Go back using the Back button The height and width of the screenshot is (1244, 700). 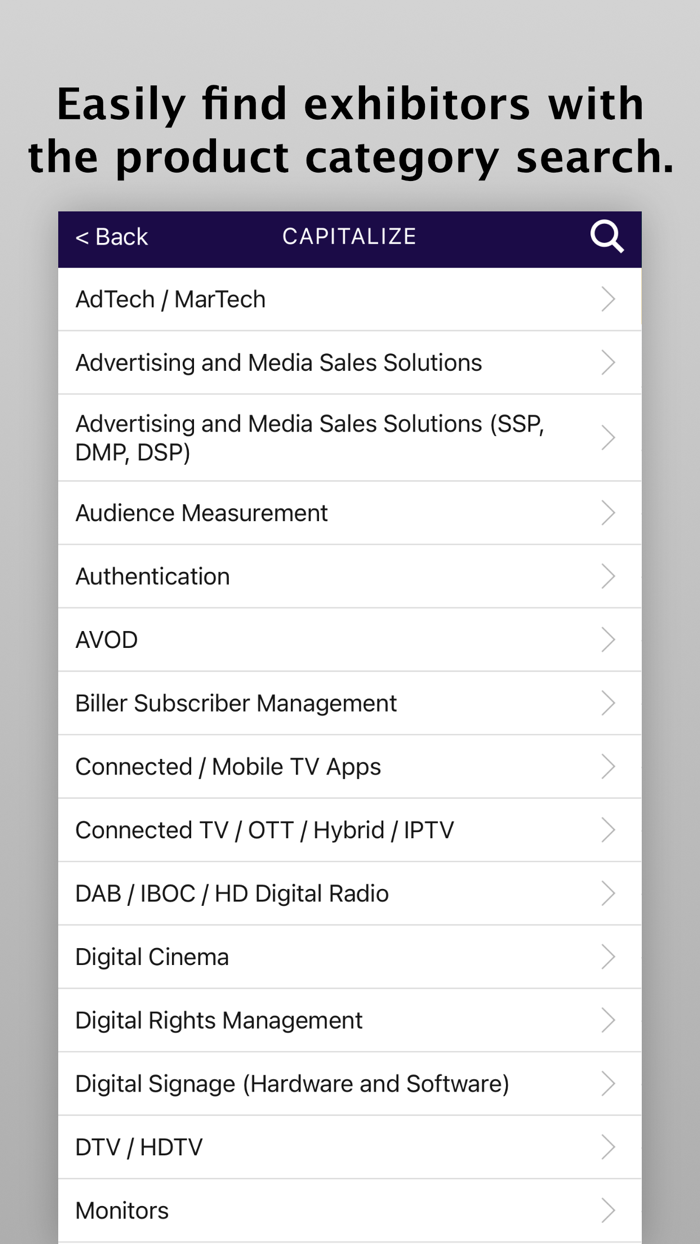tap(110, 237)
